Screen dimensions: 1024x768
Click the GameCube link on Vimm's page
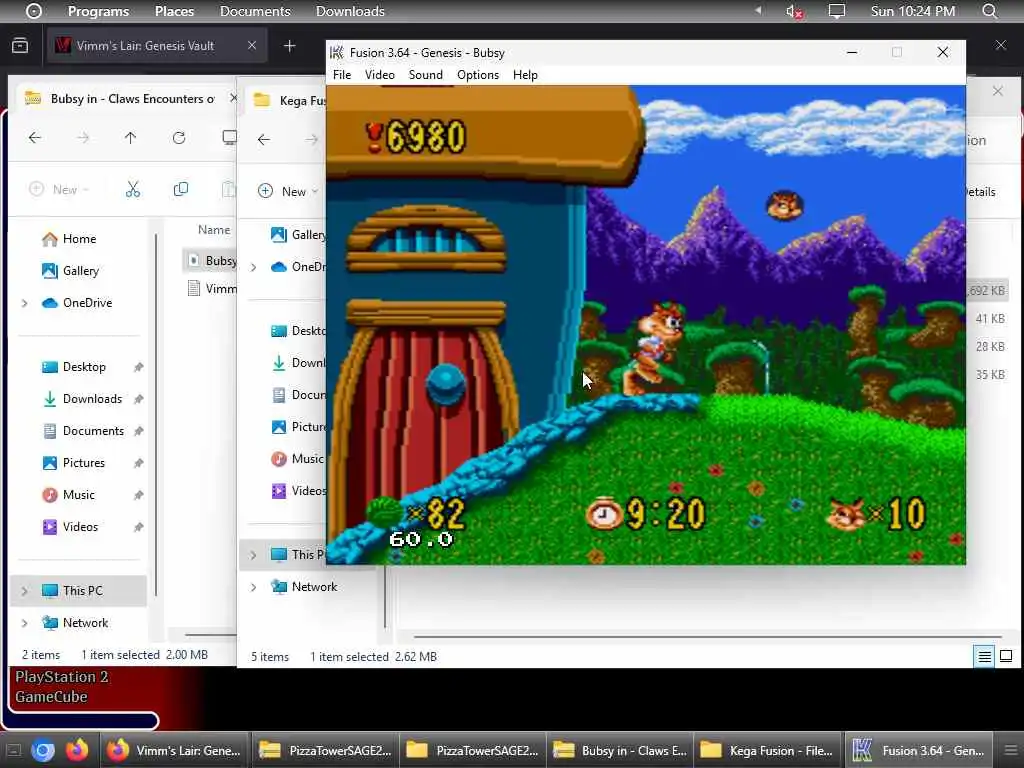[52, 697]
